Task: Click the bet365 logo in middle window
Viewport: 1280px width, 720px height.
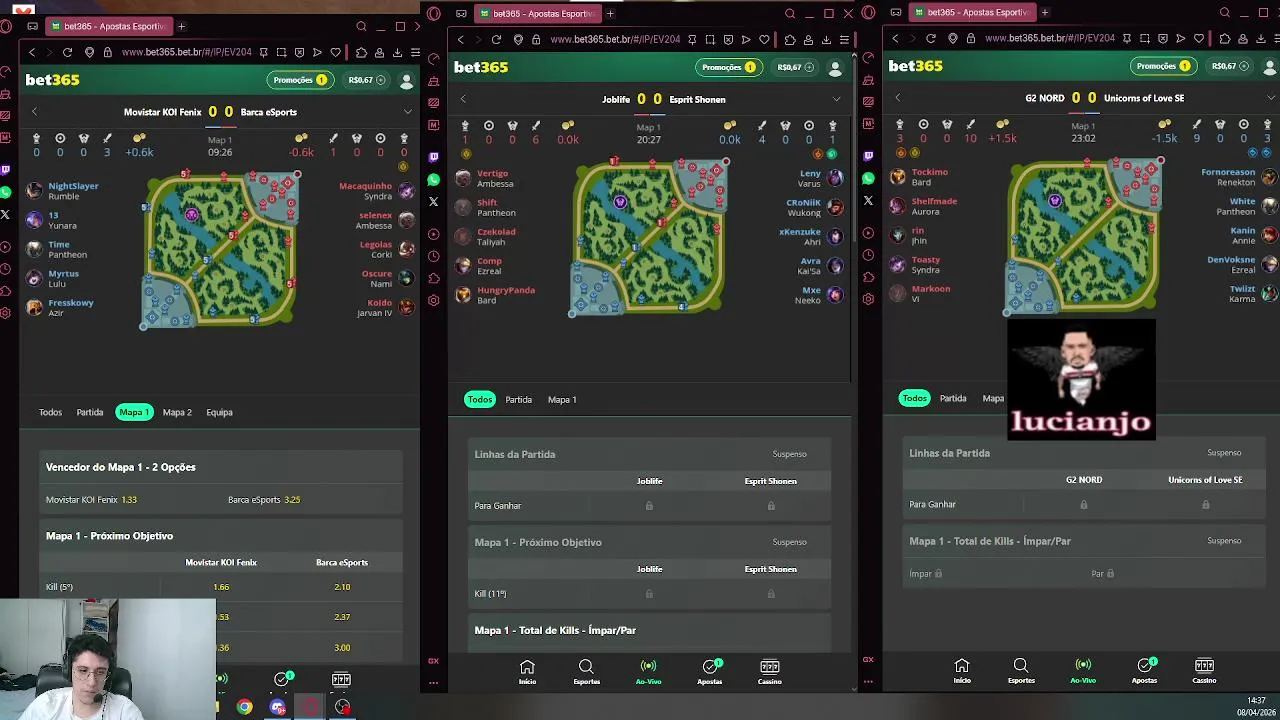Action: tap(481, 67)
